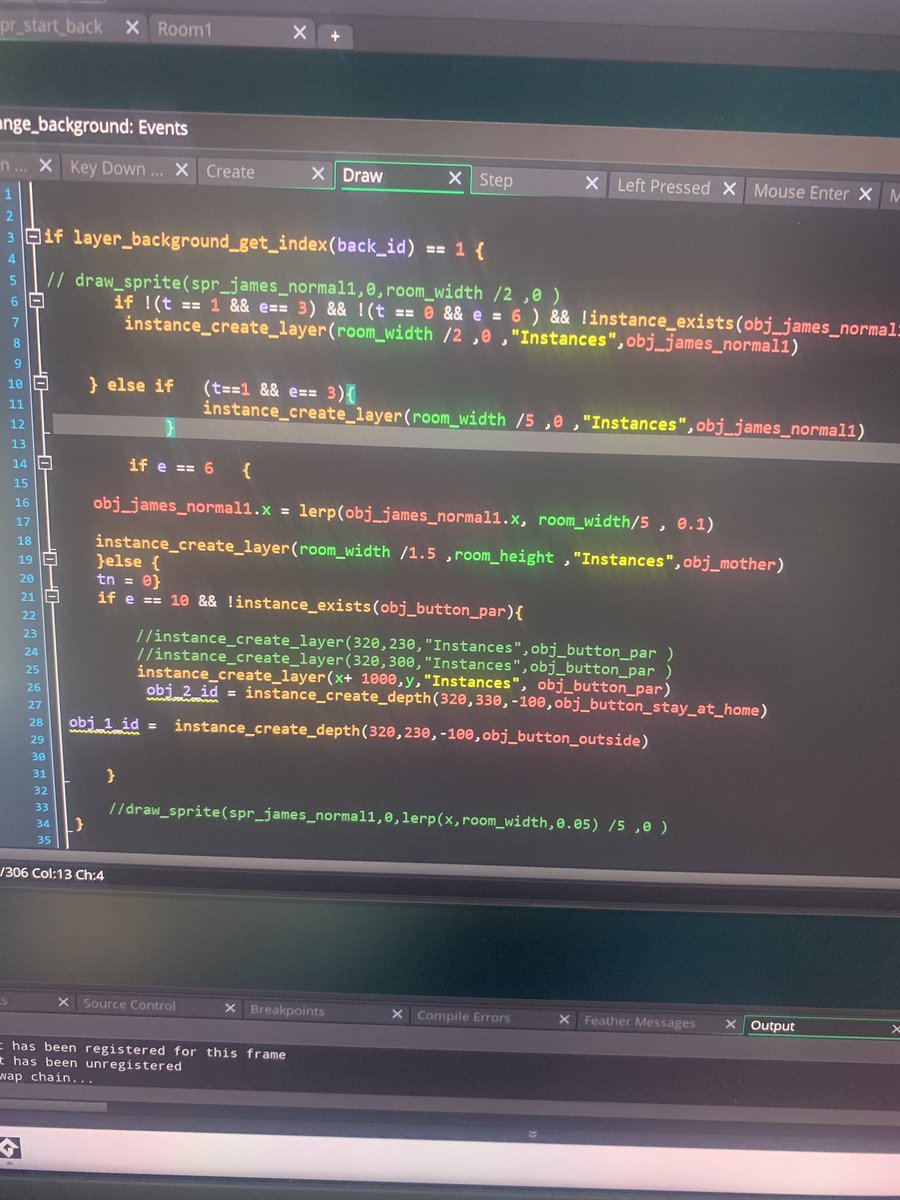Collapse the code fold at line 3

click(33, 238)
